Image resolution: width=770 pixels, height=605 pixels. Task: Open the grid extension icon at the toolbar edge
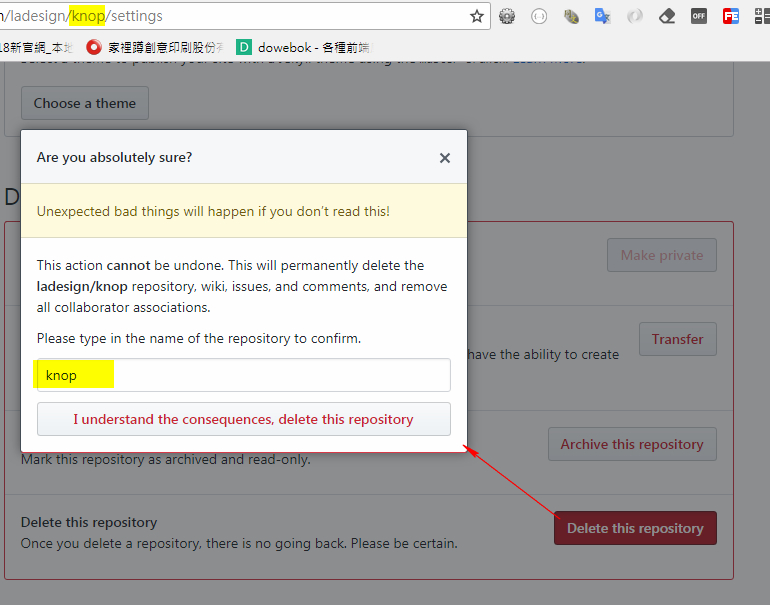(762, 16)
